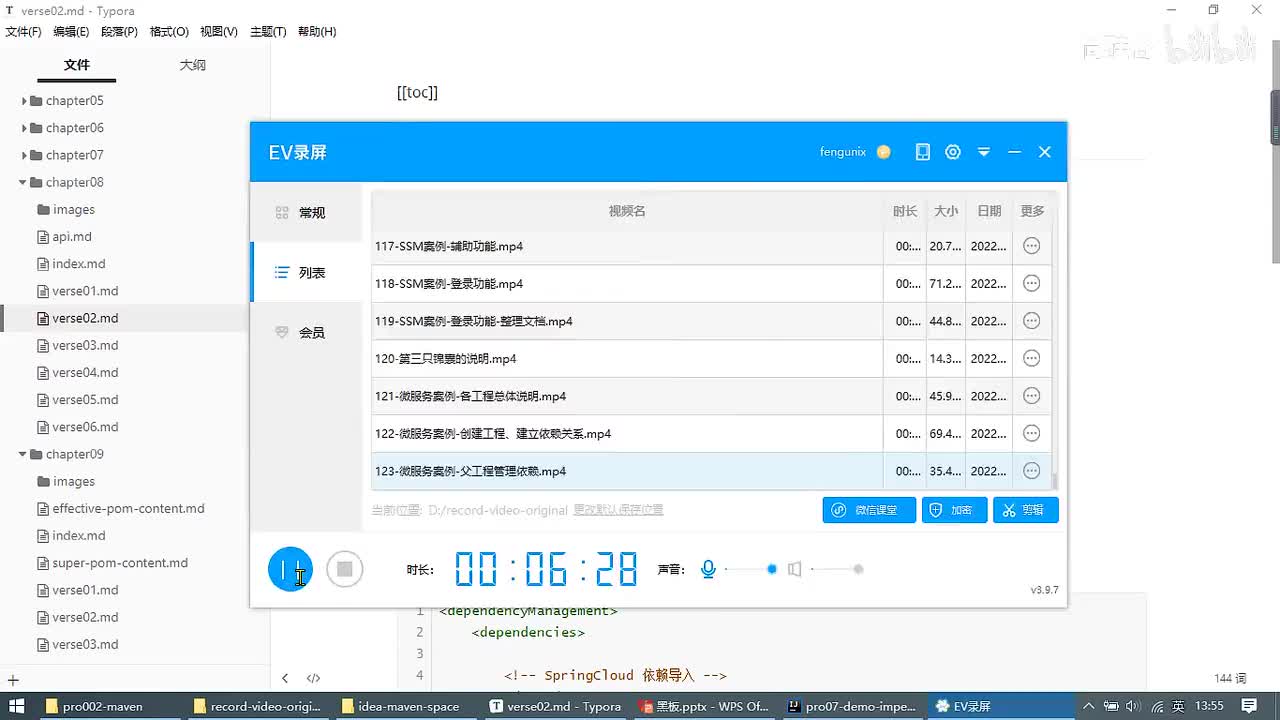This screenshot has height=720, width=1280.
Task: Open verse06.md in the file tree
Action: tap(85, 427)
